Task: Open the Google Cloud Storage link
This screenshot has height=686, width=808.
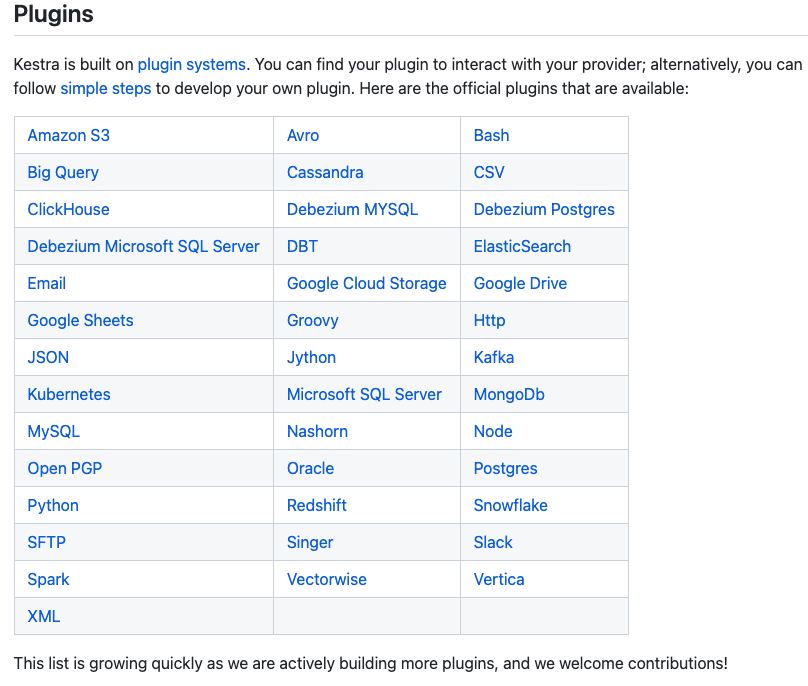Action: coord(366,284)
